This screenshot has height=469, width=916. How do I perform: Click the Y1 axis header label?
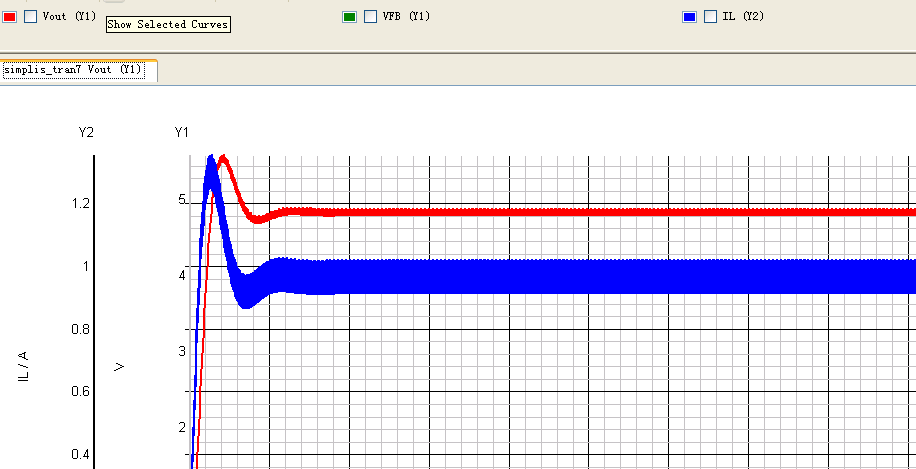181,132
